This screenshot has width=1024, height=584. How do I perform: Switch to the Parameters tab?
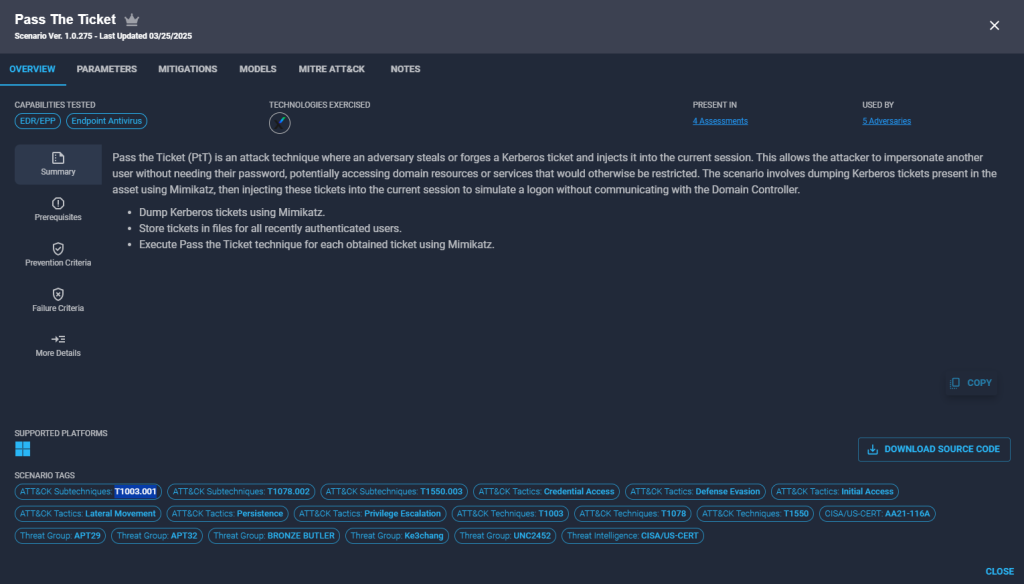click(106, 69)
